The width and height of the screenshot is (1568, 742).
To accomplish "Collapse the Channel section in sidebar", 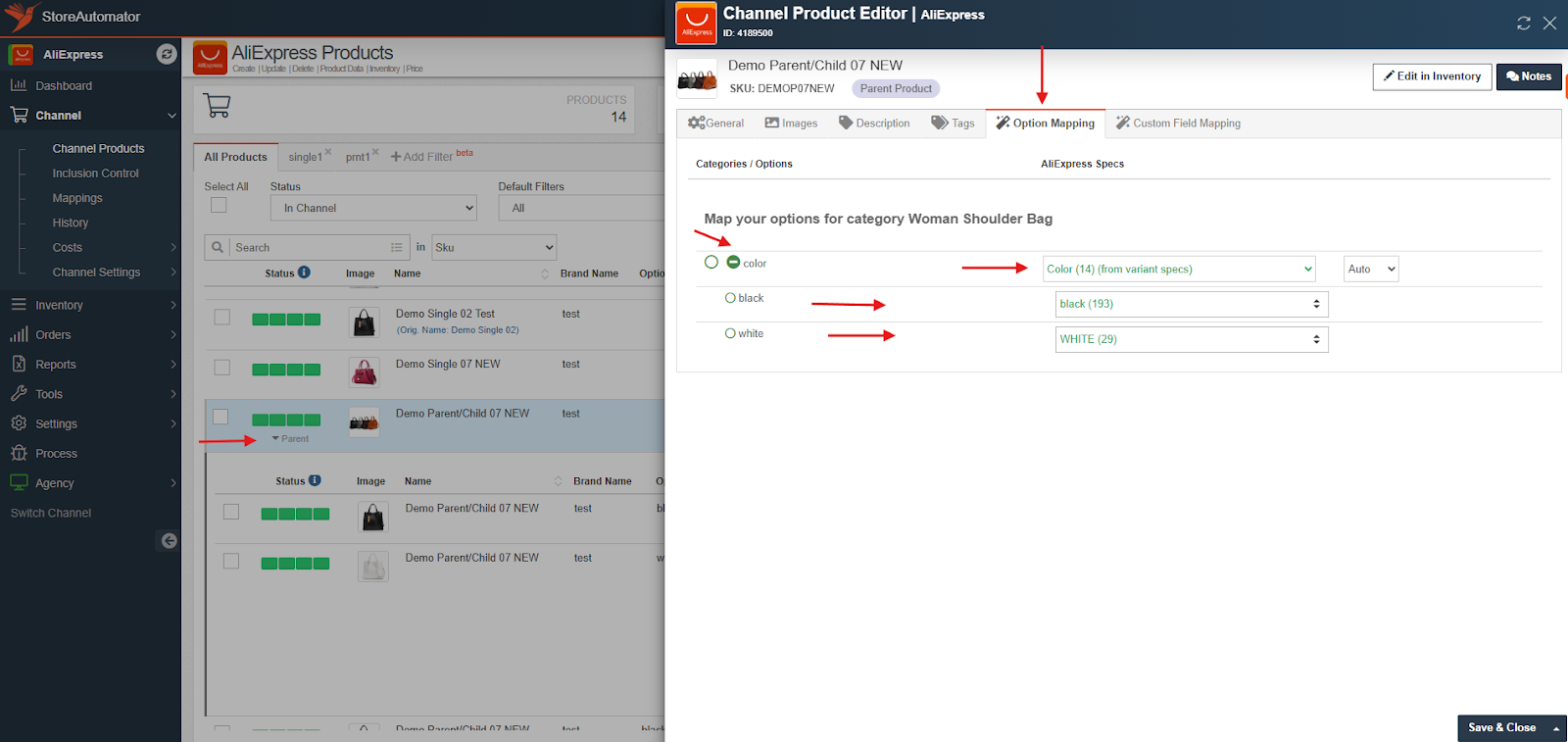I will click(172, 116).
